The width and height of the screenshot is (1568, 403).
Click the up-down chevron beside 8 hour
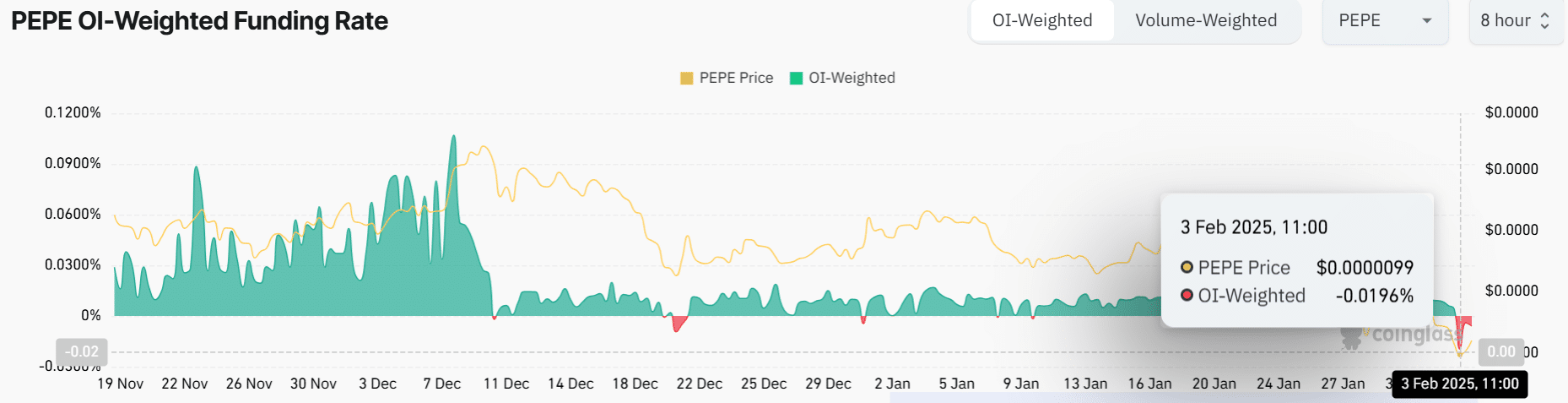click(x=1545, y=20)
